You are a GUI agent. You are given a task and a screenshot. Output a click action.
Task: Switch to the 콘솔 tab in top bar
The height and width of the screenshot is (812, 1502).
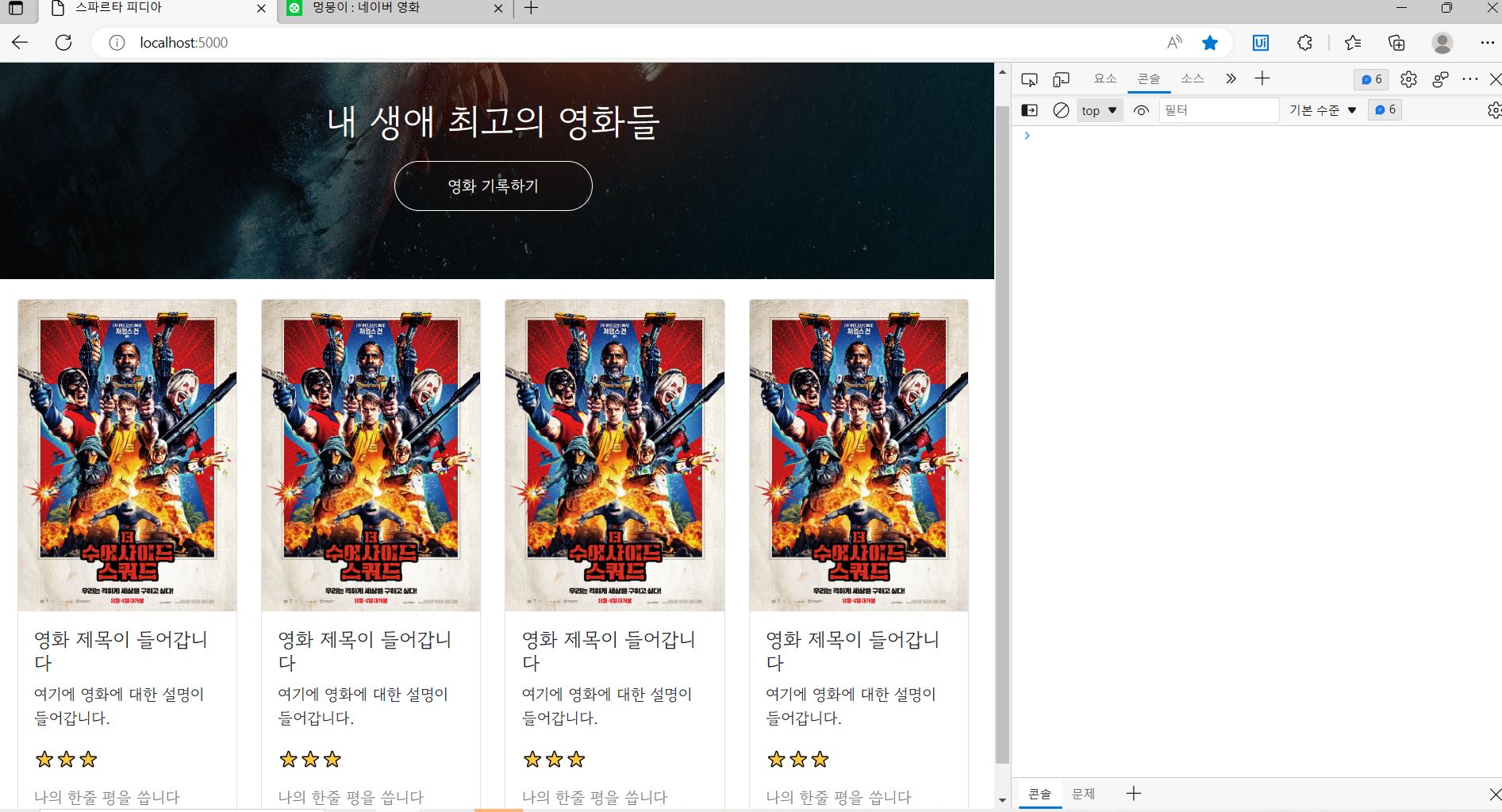coord(1148,79)
